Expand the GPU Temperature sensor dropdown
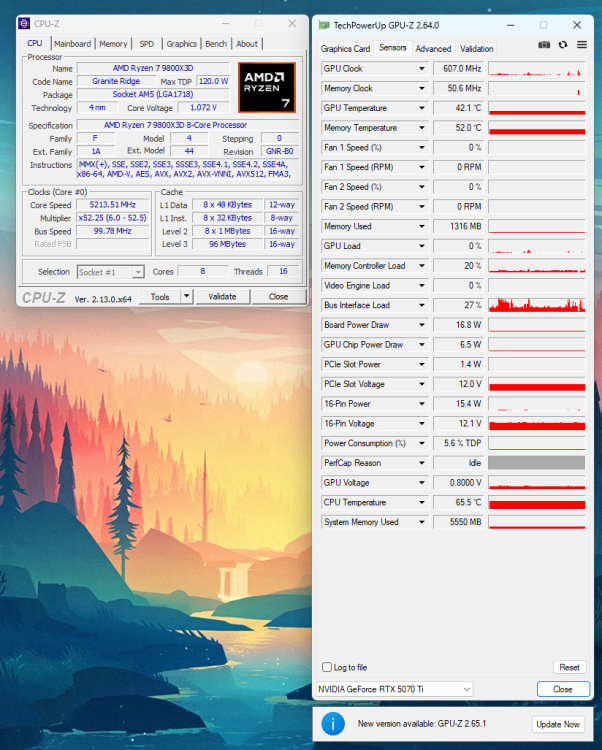The width and height of the screenshot is (602, 750). click(422, 108)
